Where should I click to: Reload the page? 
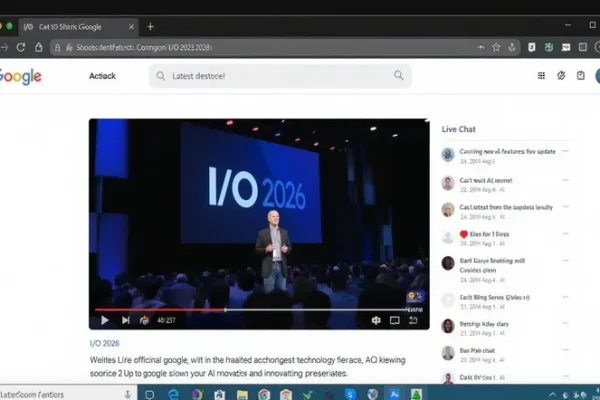(x=21, y=47)
